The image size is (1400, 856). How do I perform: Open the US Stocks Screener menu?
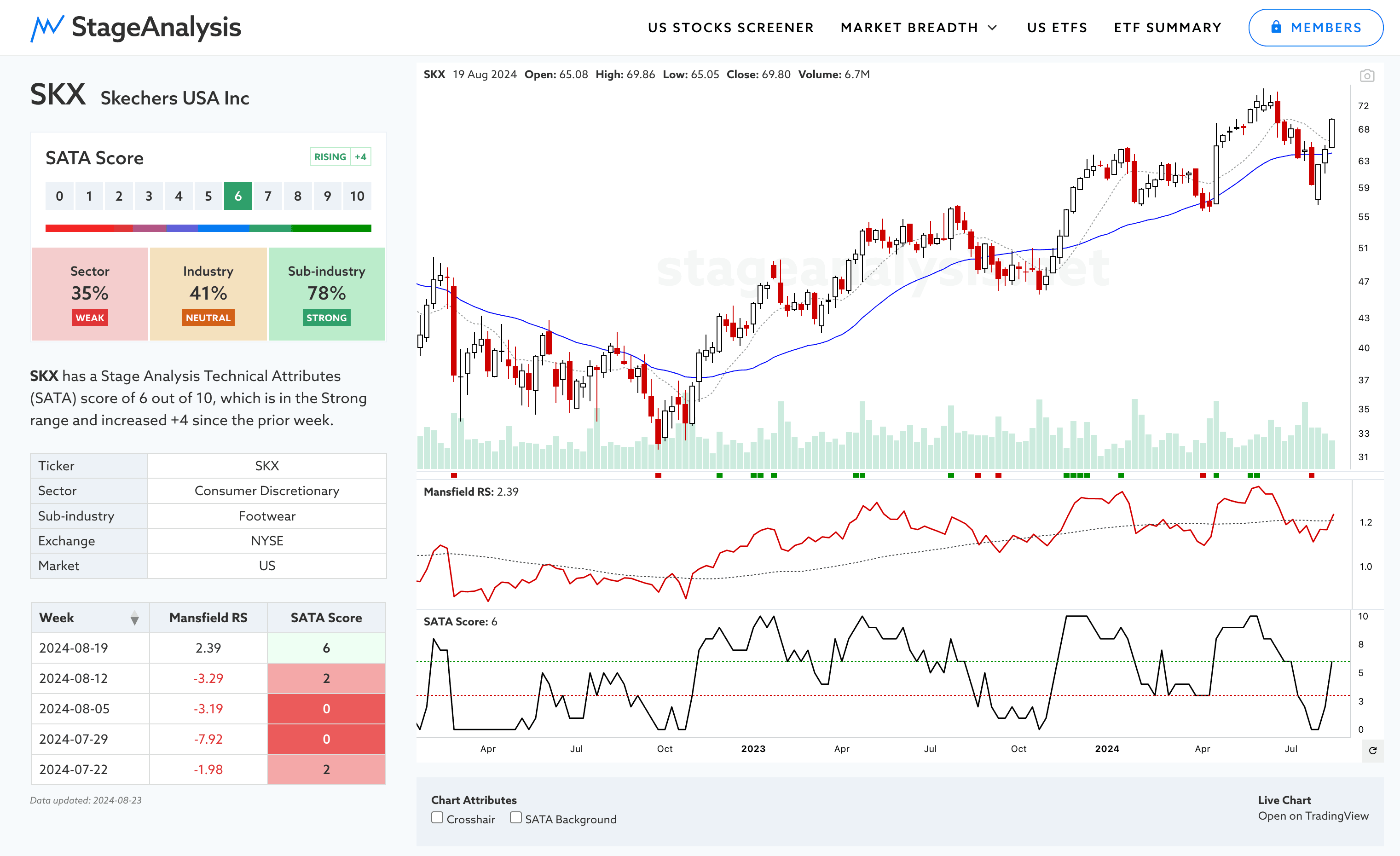pos(731,28)
